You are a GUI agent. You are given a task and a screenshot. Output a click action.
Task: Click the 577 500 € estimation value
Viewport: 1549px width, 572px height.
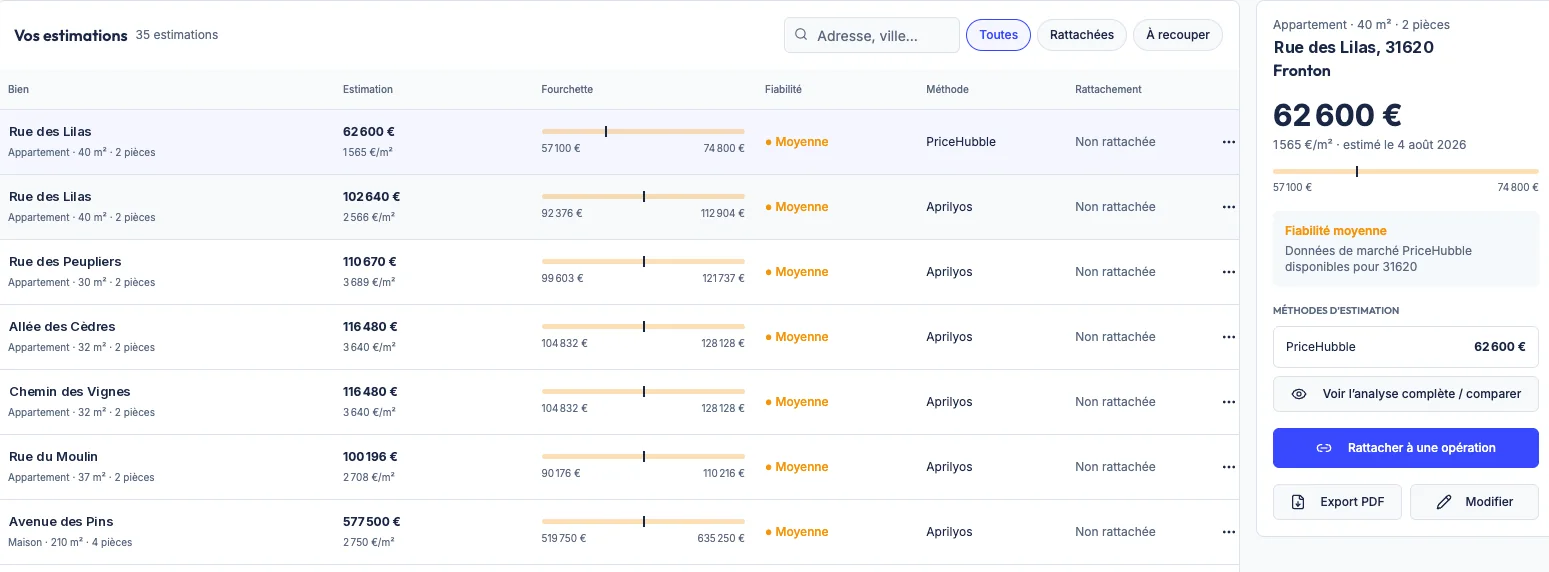372,522
